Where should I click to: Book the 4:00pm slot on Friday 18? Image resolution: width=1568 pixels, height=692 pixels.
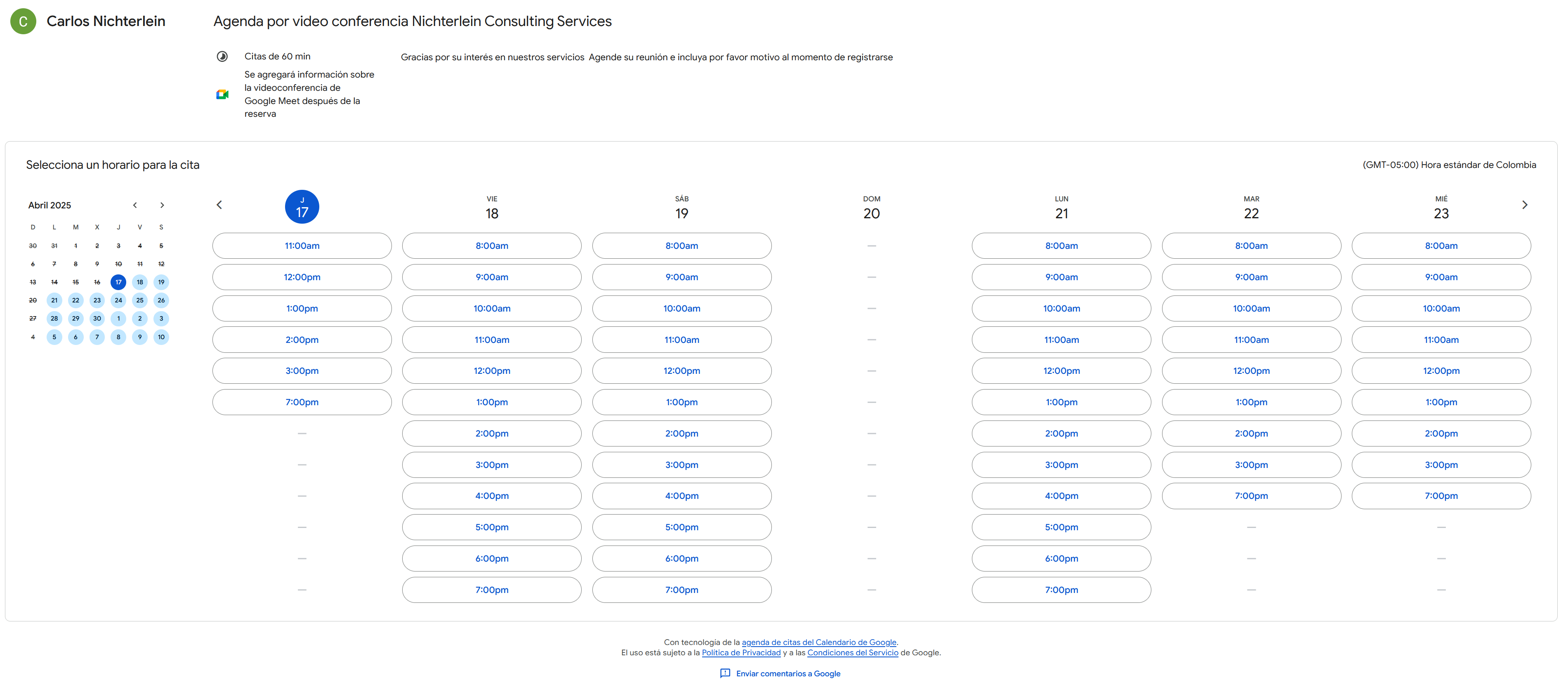(491, 496)
